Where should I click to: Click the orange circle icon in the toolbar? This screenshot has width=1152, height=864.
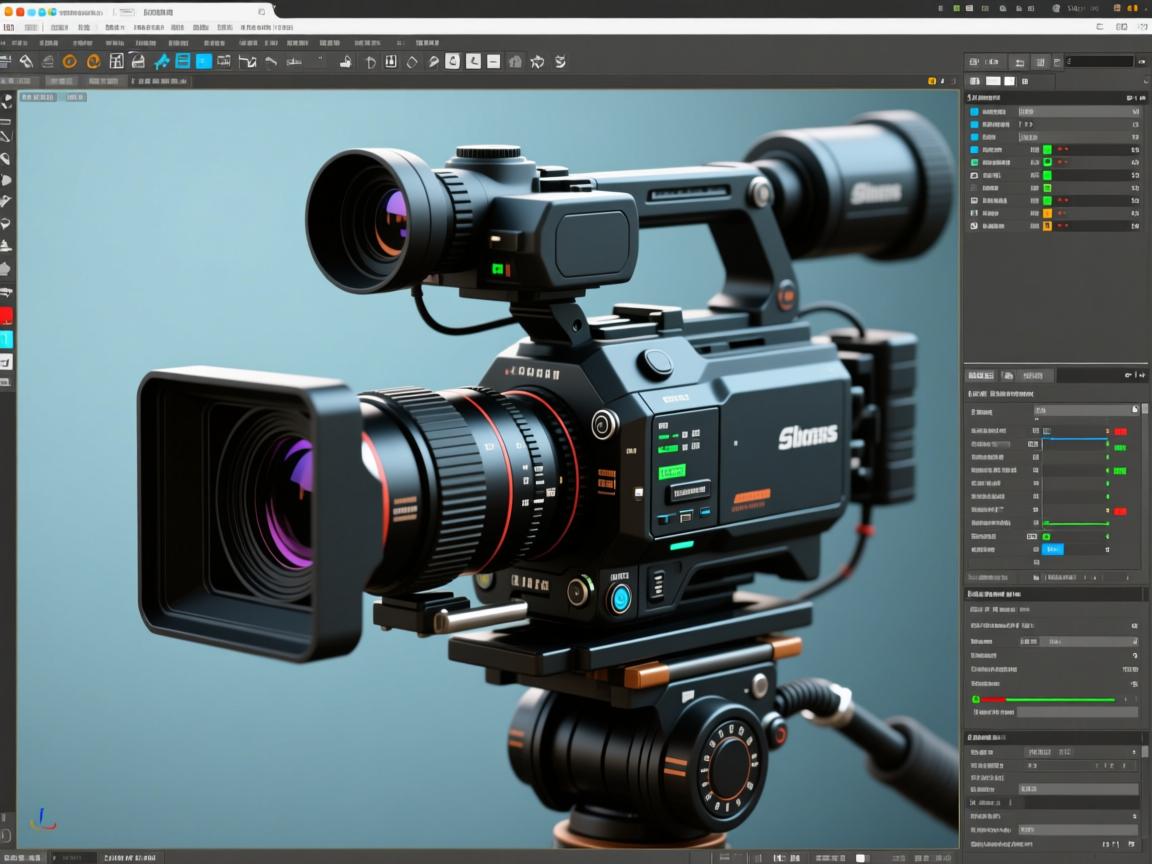pyautogui.click(x=69, y=61)
